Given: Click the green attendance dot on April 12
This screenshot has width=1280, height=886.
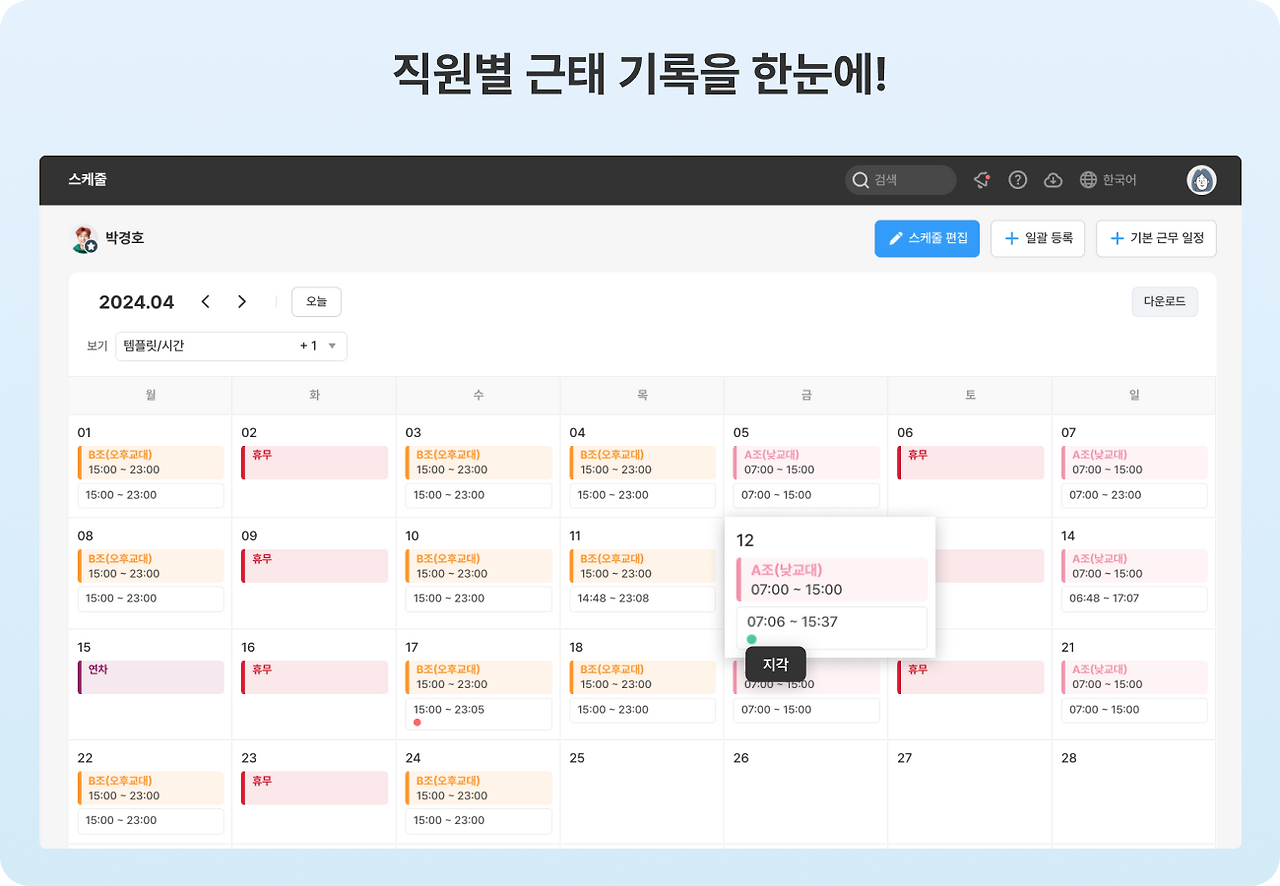Looking at the screenshot, I should pos(751,639).
